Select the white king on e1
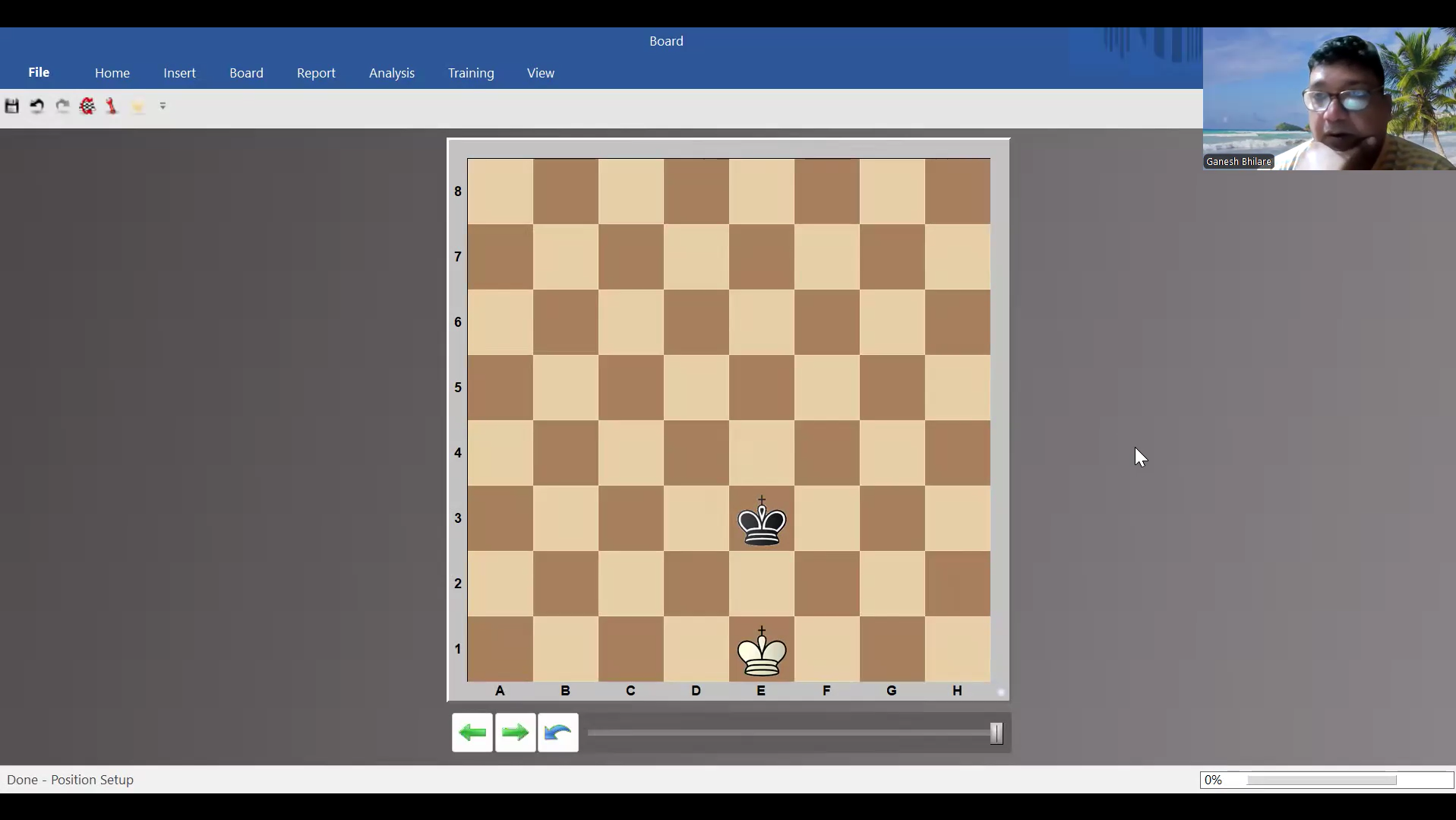1456x820 pixels. [x=762, y=652]
